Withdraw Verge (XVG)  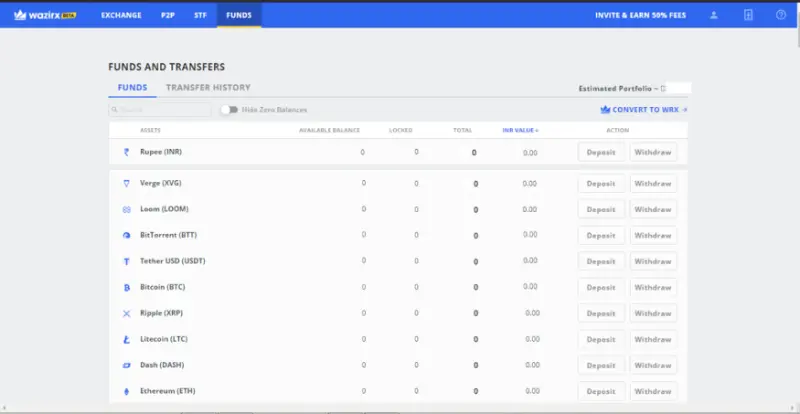tap(653, 184)
